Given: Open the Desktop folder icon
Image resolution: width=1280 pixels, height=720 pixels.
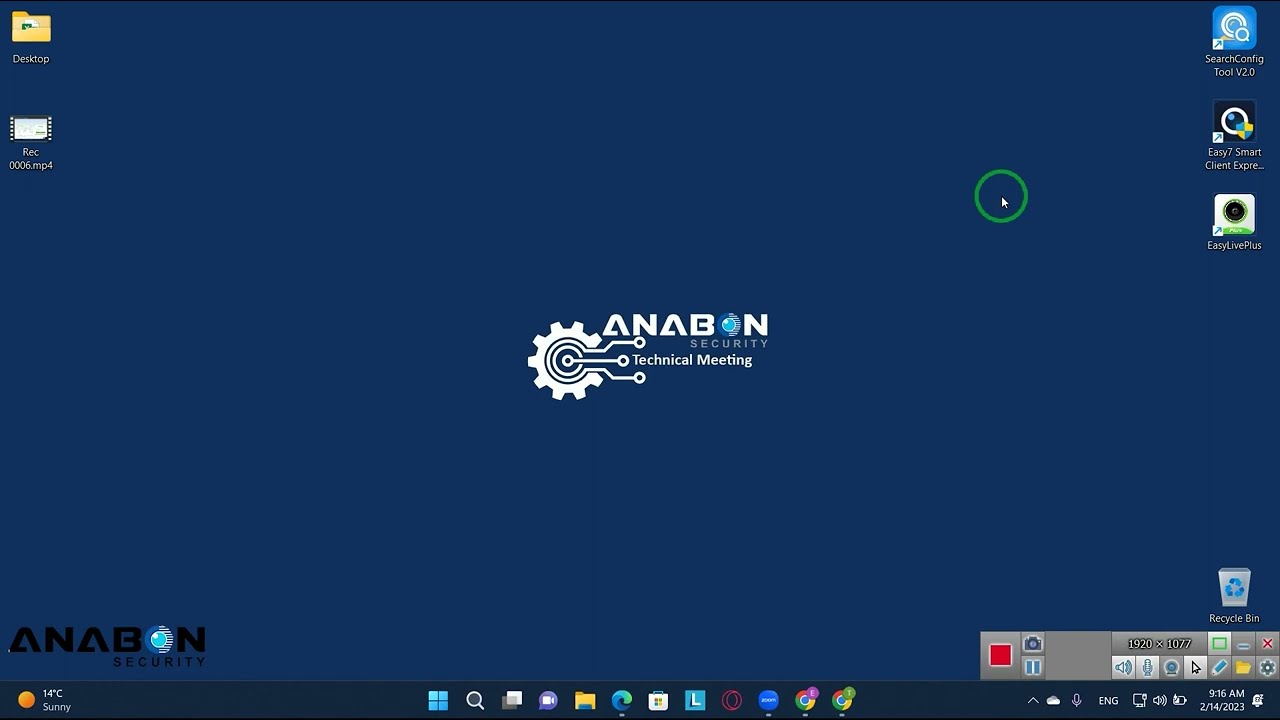Looking at the screenshot, I should 31,37.
